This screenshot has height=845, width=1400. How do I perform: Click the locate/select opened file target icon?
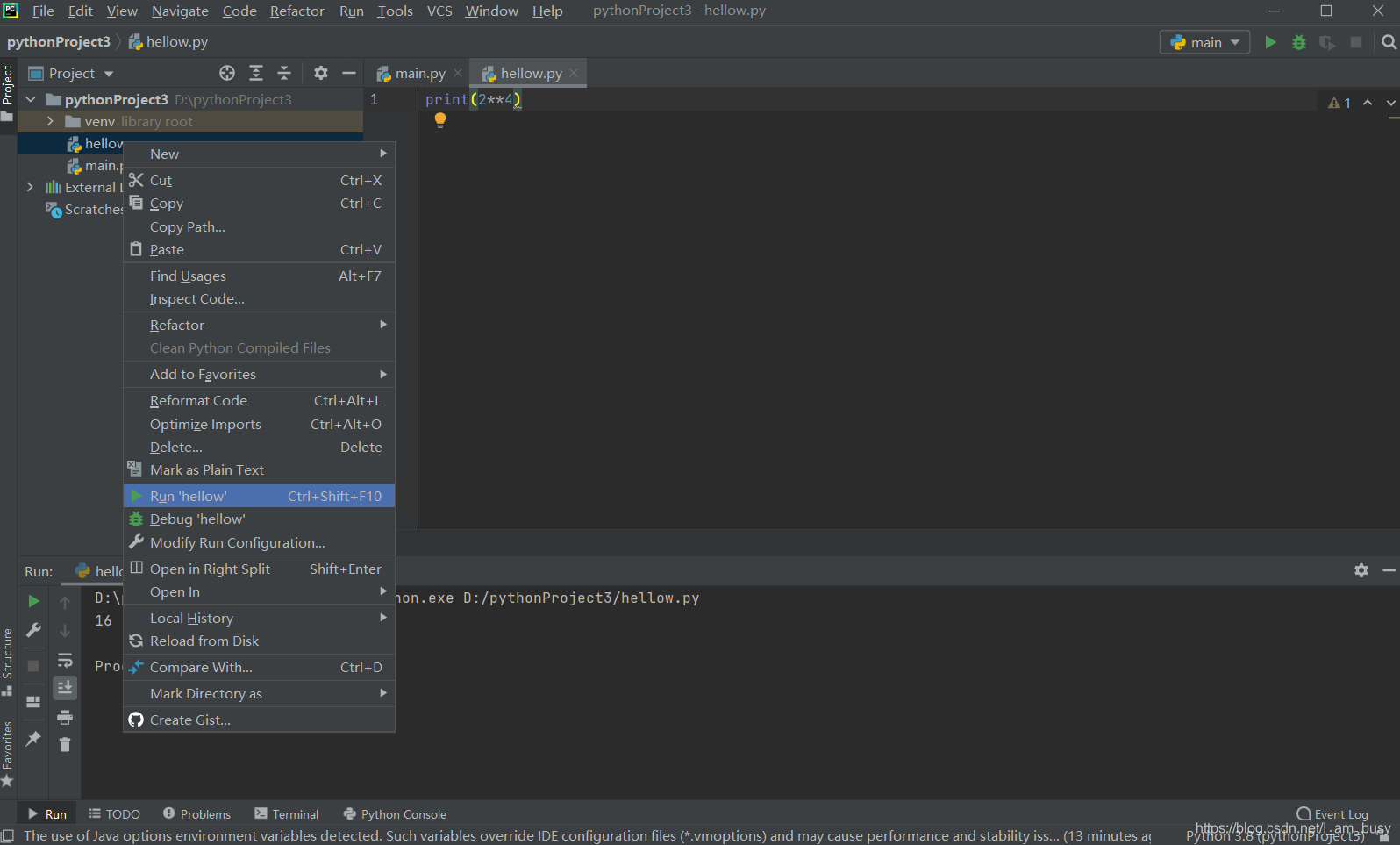click(227, 73)
